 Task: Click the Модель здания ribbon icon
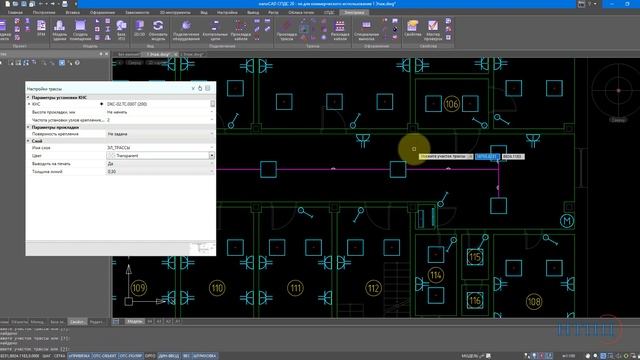[x=60, y=29]
